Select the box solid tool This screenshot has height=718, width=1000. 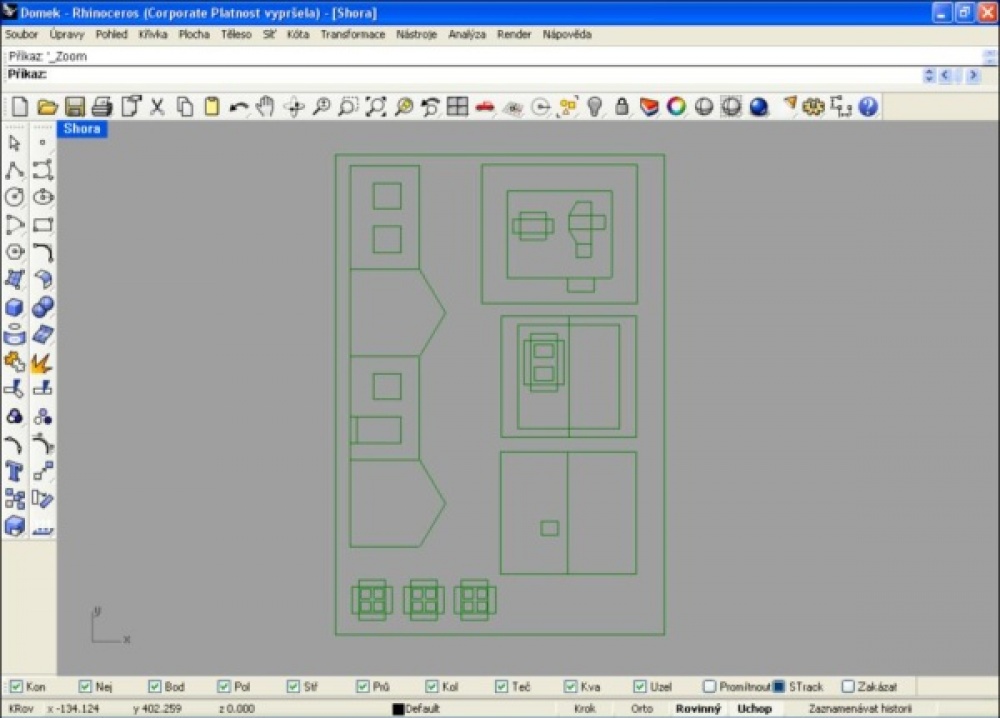tap(15, 307)
